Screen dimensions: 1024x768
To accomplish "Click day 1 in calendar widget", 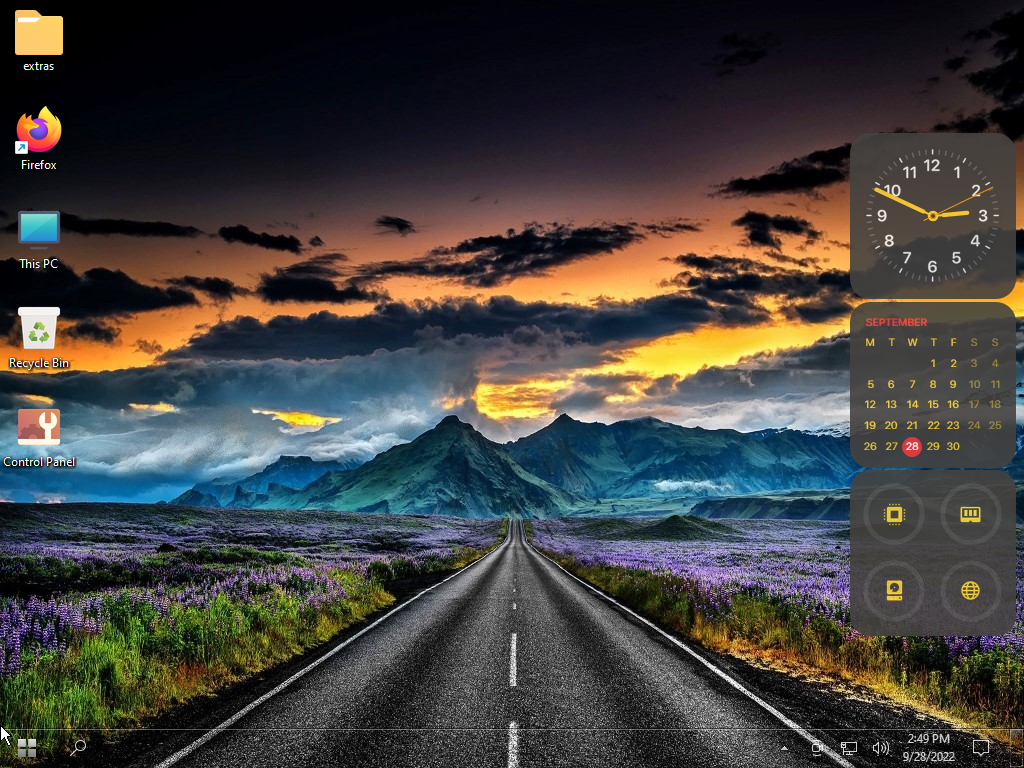I will (933, 363).
